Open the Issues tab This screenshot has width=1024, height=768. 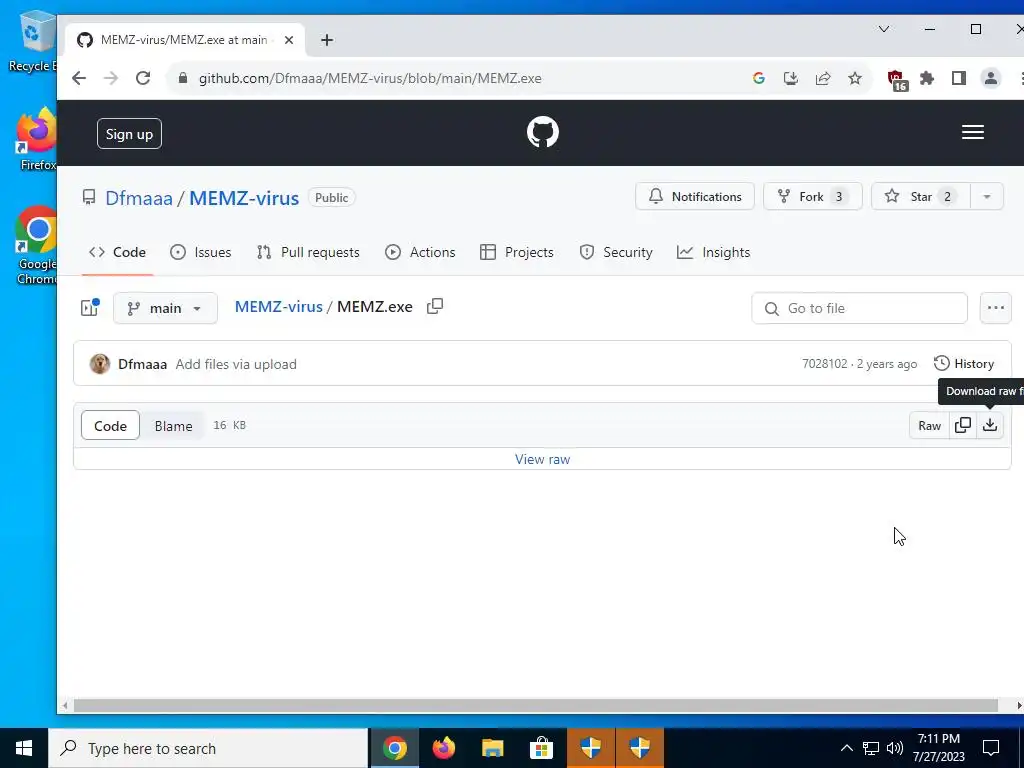(200, 252)
